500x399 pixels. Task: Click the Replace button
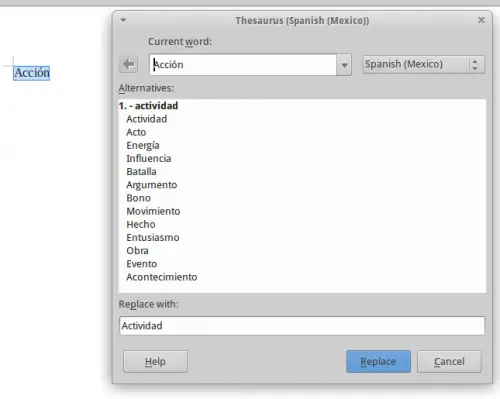coord(378,361)
